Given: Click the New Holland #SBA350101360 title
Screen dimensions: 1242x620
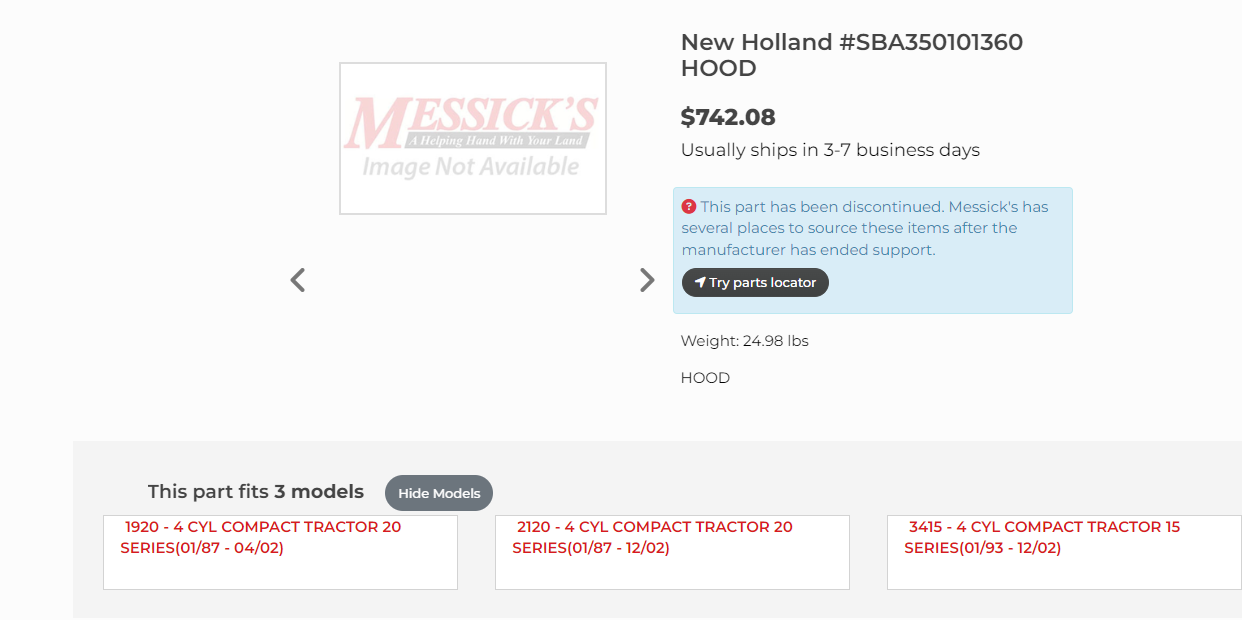Looking at the screenshot, I should 851,43.
